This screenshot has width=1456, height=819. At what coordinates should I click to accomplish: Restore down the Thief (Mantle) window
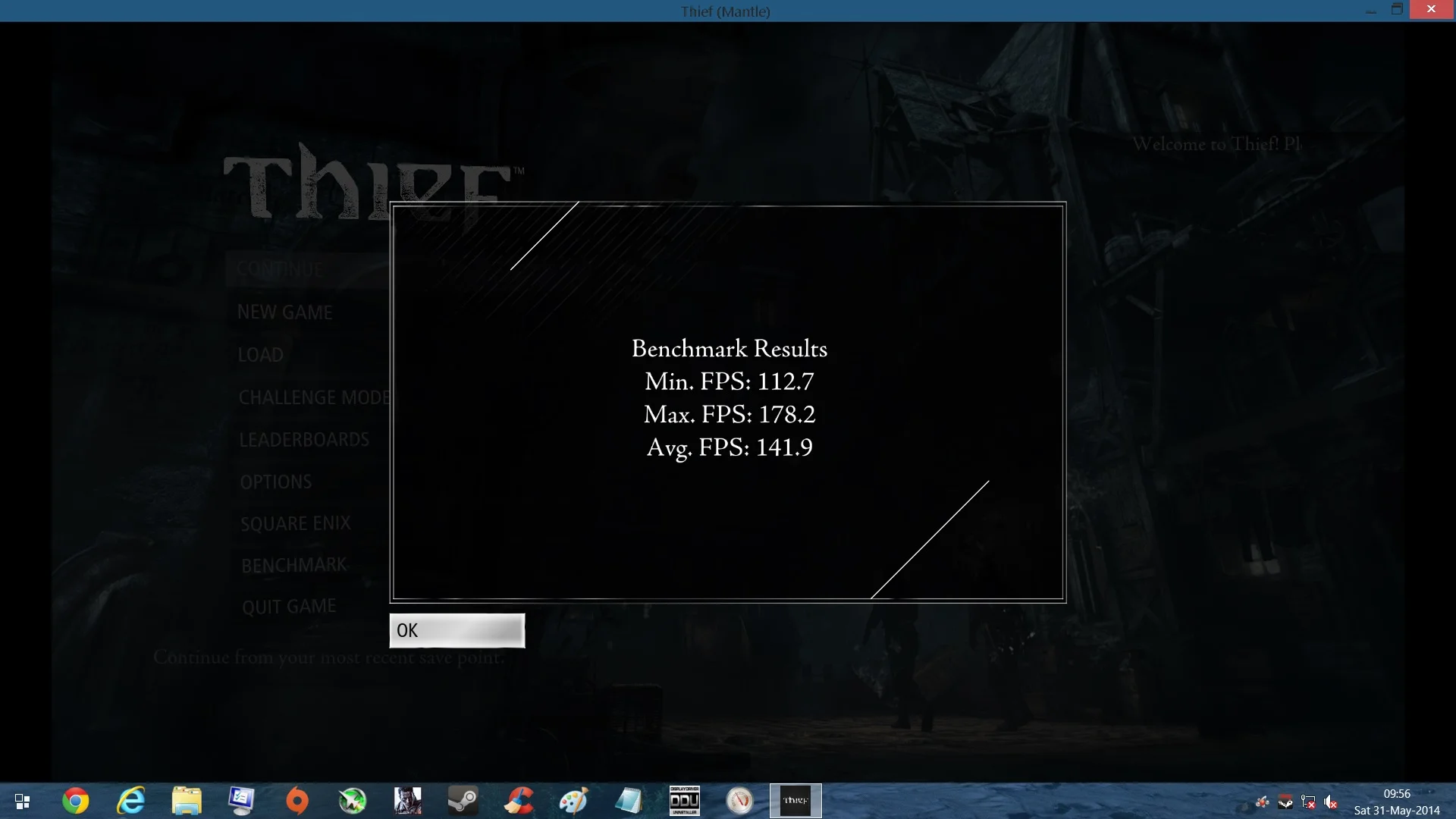tap(1397, 10)
